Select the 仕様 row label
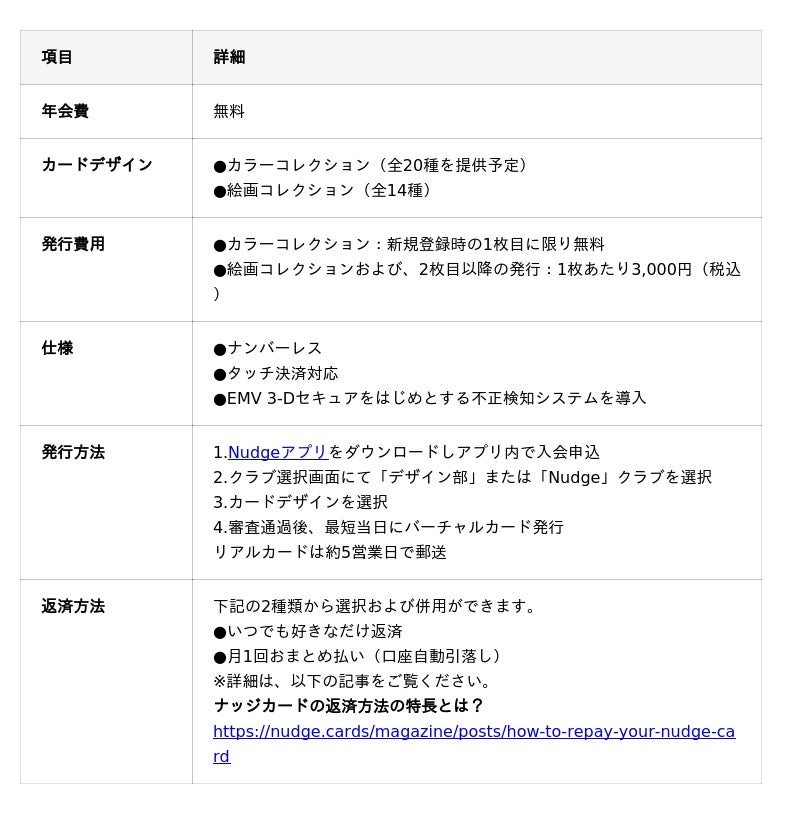This screenshot has height=814, width=800. (57, 349)
